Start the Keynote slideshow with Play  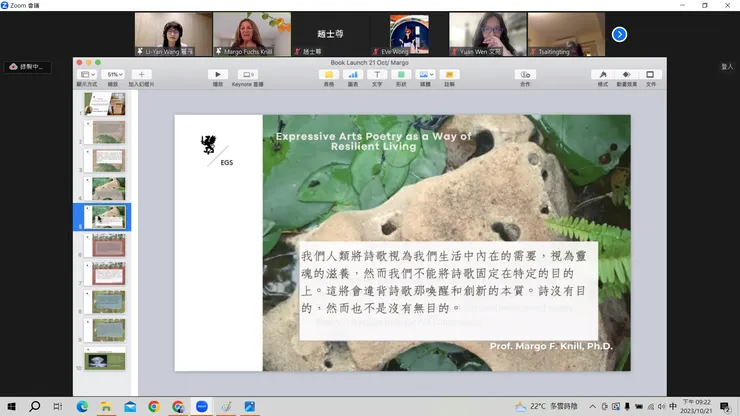click(218, 75)
